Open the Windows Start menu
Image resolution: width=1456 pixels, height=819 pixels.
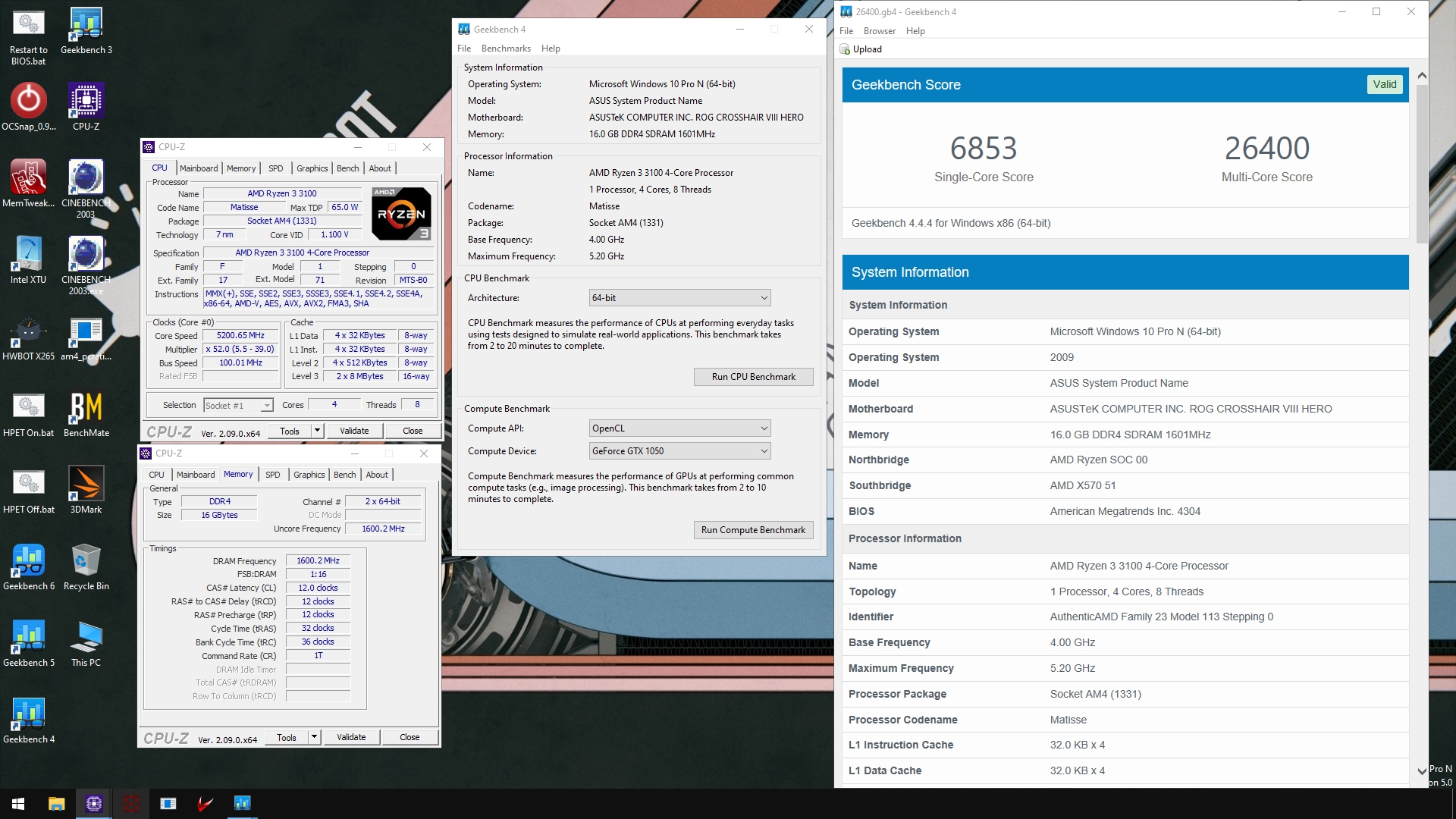coord(18,804)
